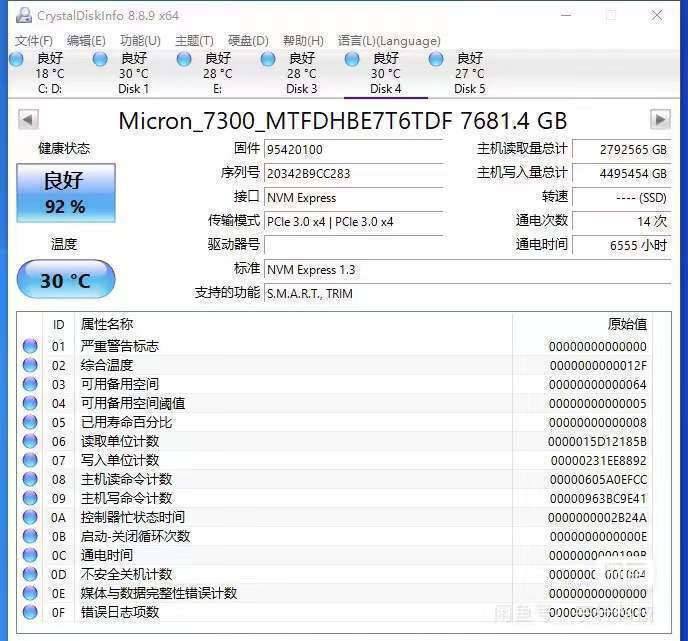Click status icon of row 0A 控制器忙状态时间

(30, 517)
